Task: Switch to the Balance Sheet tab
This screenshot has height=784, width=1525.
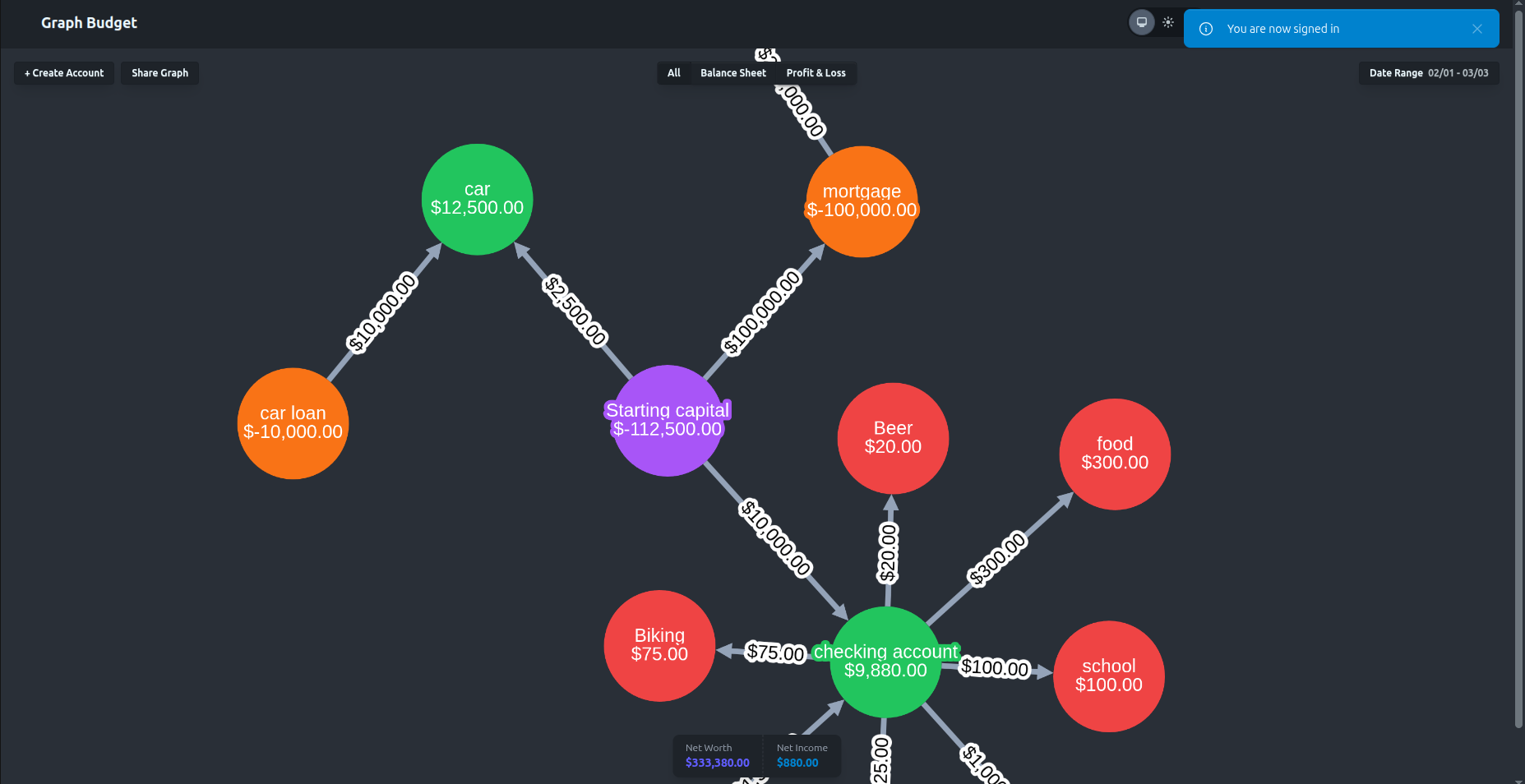Action: pos(732,72)
